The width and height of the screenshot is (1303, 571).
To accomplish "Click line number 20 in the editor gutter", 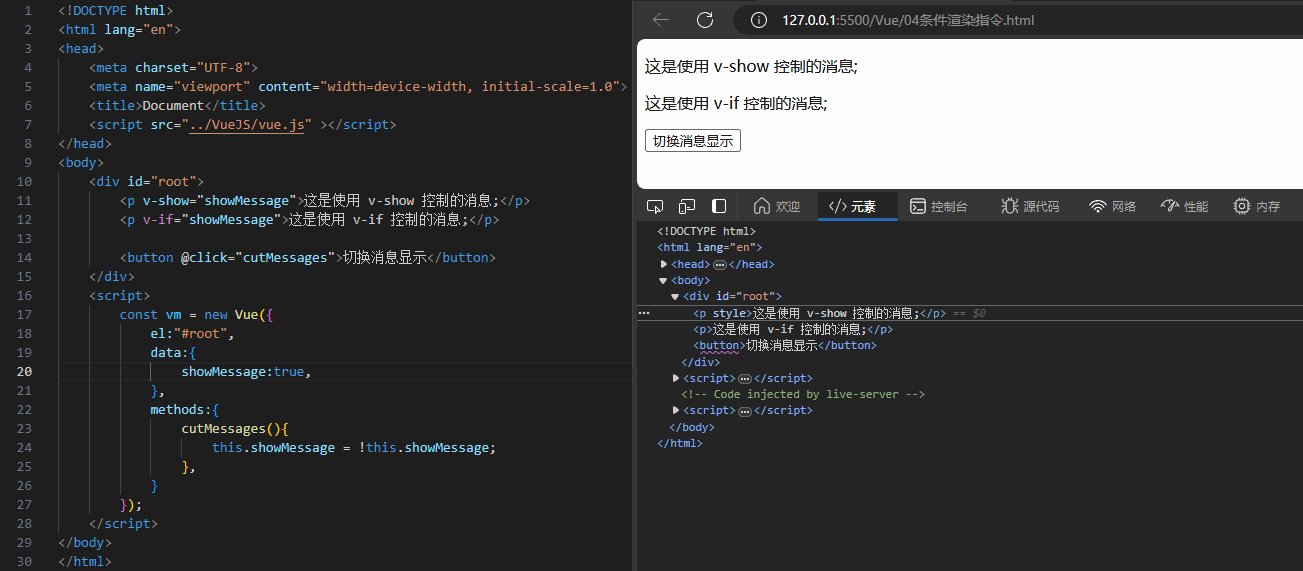I will coord(22,371).
